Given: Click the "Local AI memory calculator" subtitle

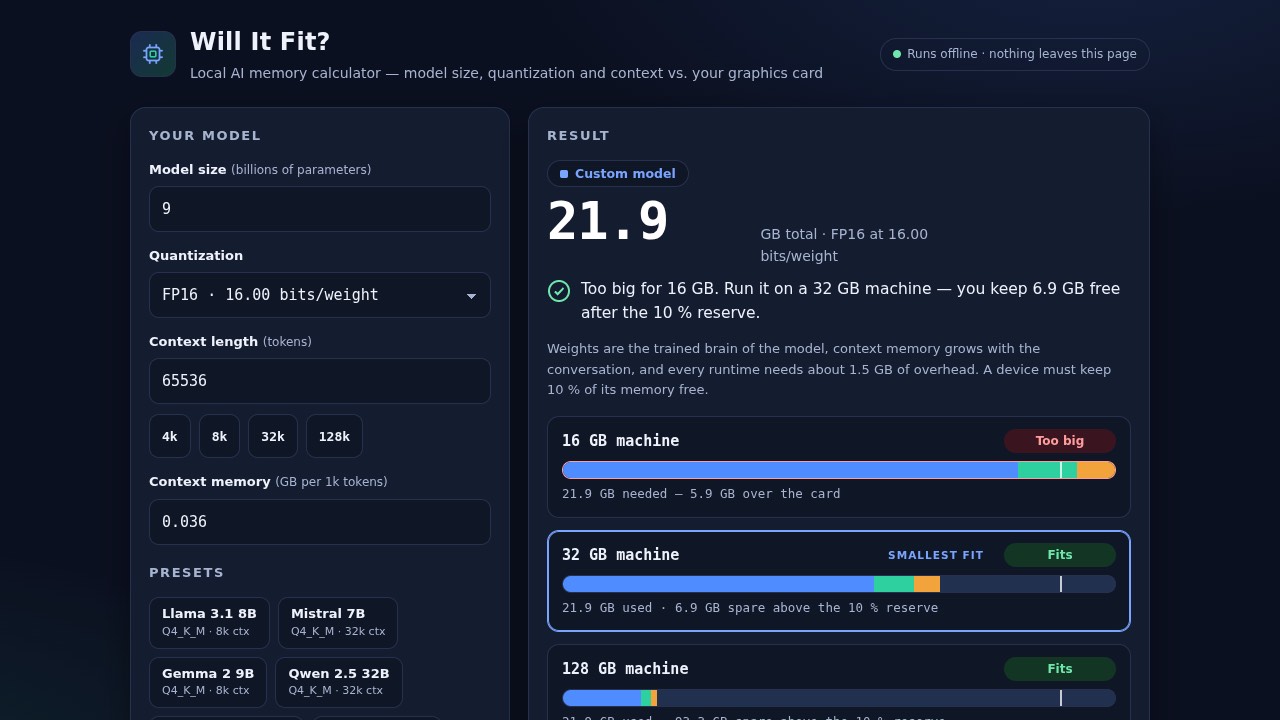Looking at the screenshot, I should click(x=506, y=73).
